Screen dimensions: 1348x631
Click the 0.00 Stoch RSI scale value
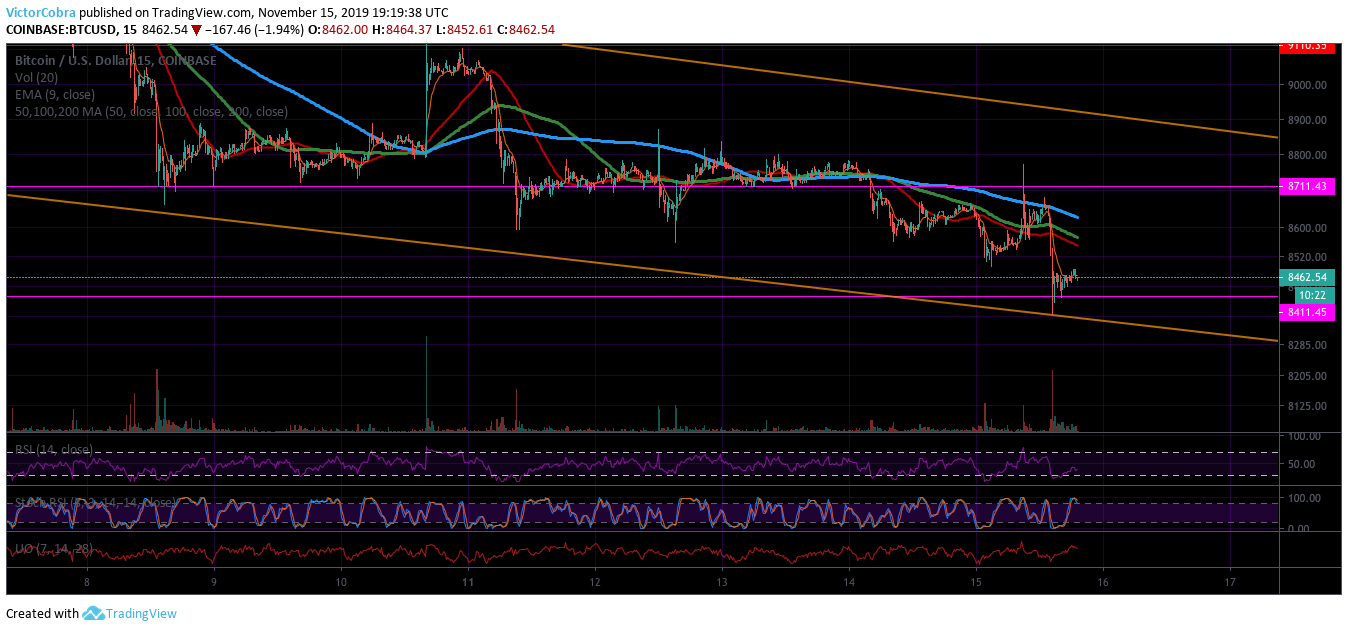point(1298,528)
